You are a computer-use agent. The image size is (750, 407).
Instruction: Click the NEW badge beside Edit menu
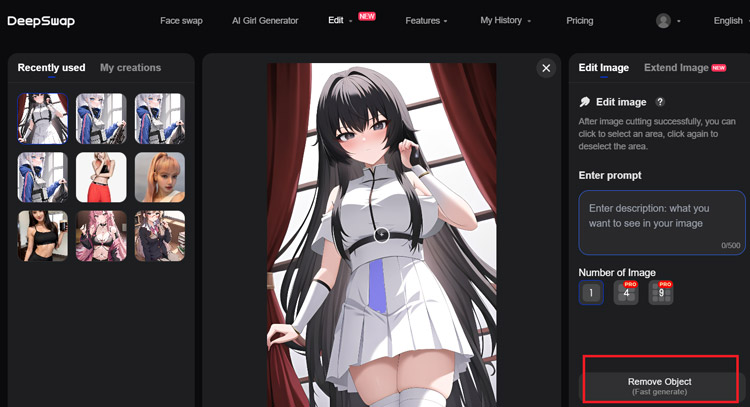click(x=367, y=16)
